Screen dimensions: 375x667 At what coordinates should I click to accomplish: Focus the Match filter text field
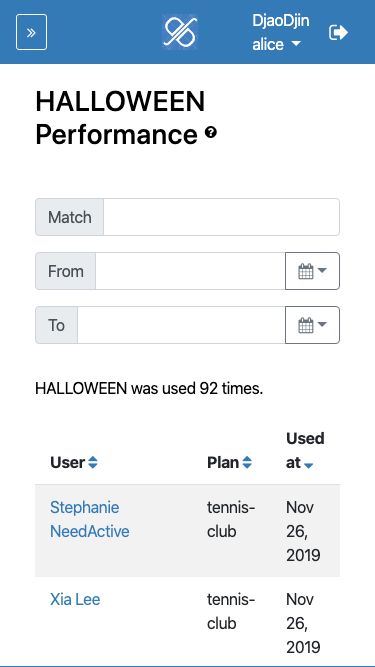[x=222, y=217]
